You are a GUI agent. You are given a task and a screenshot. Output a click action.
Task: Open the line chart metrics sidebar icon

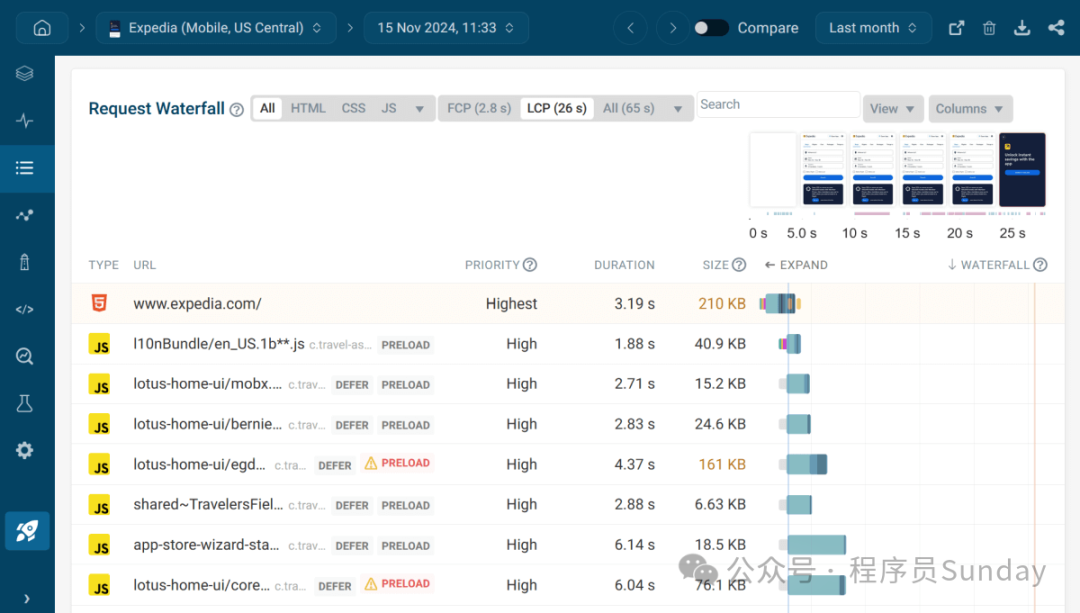pos(25,216)
